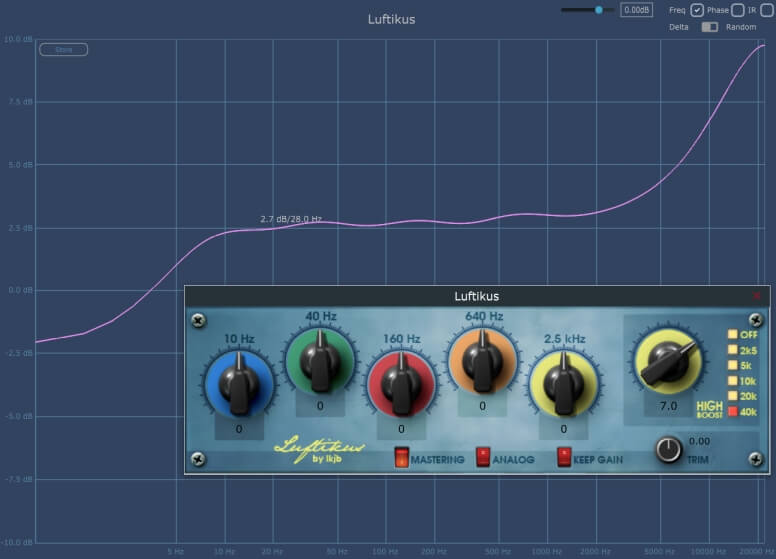Select the 5k high boost frequency

click(732, 365)
